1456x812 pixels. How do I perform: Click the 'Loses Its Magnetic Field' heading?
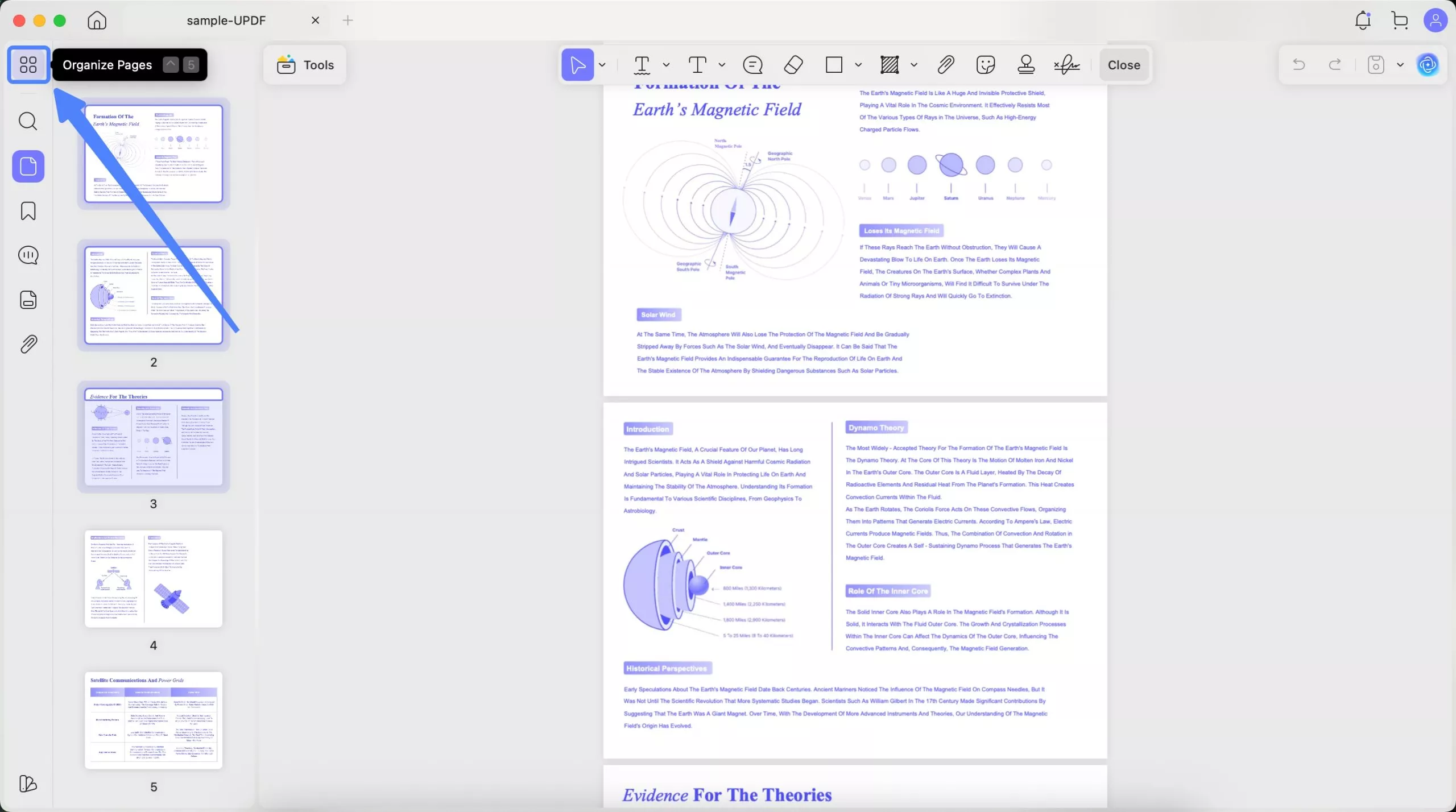(x=901, y=231)
